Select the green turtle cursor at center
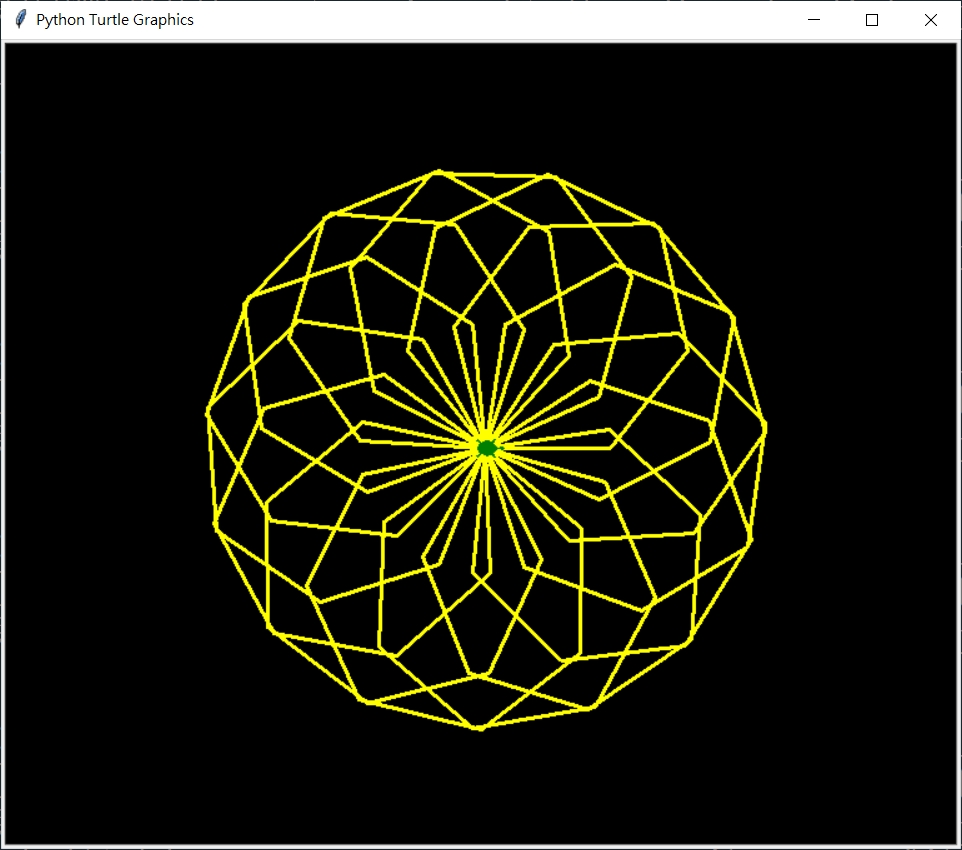The image size is (962, 850). tap(484, 447)
